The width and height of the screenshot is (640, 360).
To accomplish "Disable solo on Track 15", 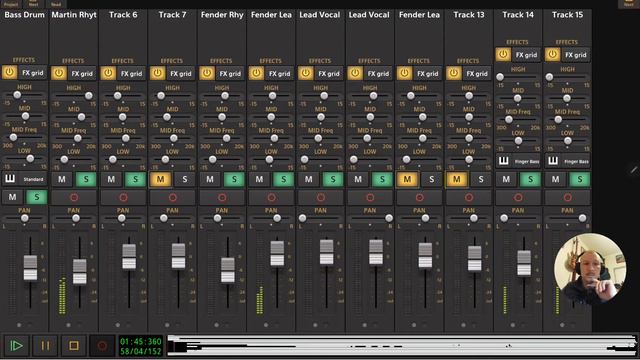I will (x=580, y=179).
